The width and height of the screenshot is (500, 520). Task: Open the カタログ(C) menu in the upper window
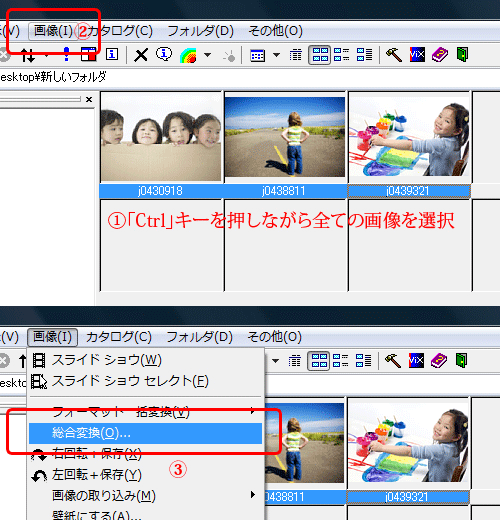tap(120, 31)
